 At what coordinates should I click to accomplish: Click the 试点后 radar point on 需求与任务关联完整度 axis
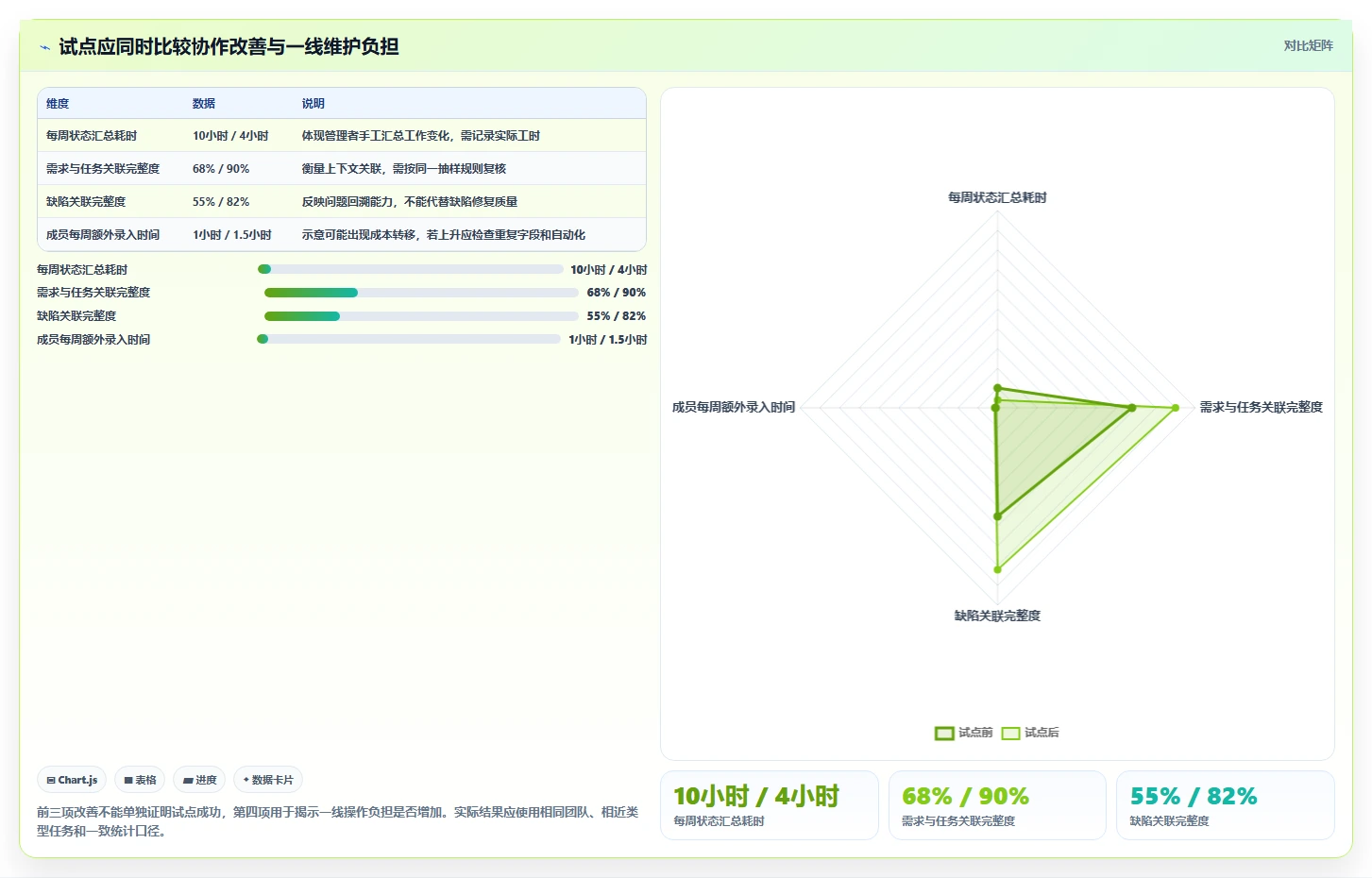(1176, 408)
